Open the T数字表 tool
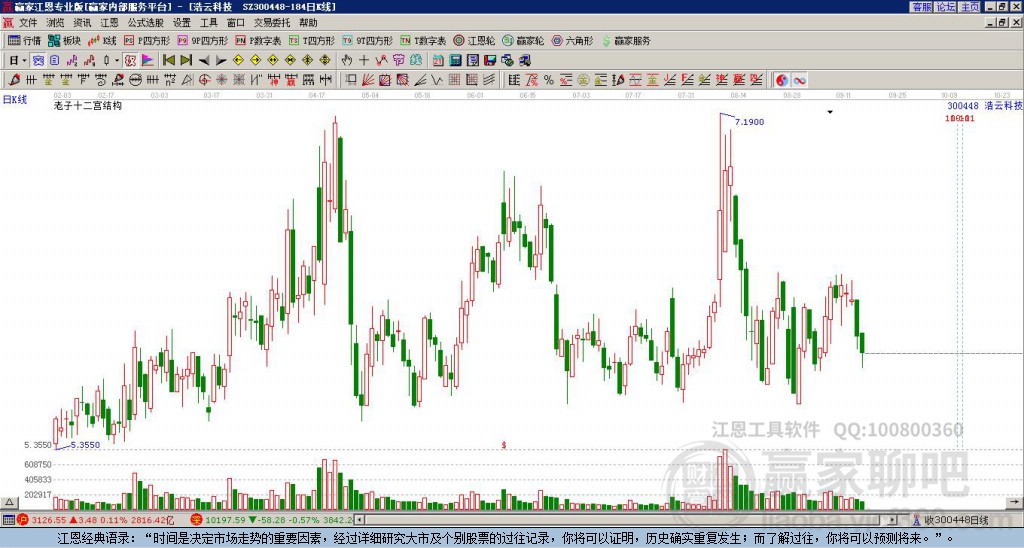This screenshot has height=548, width=1024. pos(423,40)
